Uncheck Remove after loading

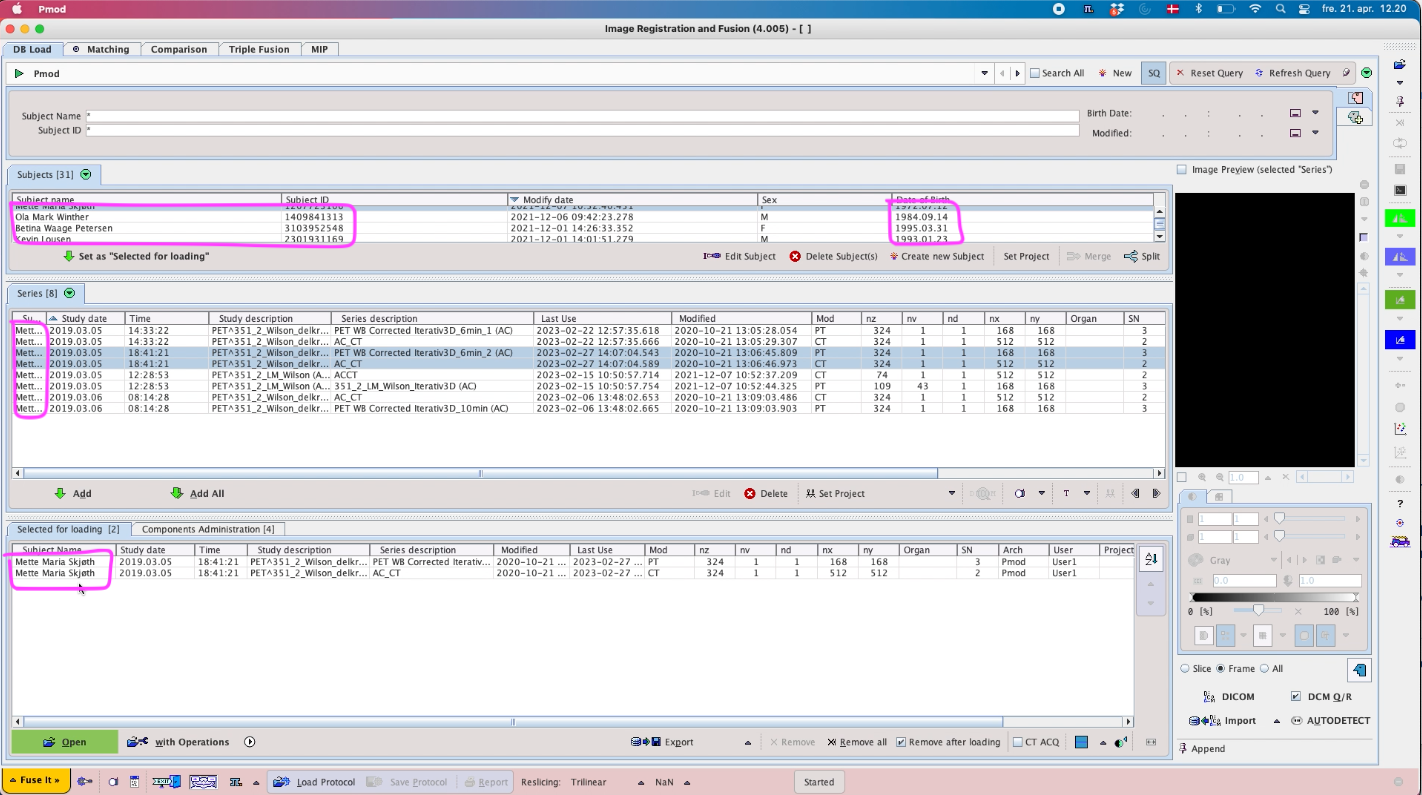coord(901,742)
